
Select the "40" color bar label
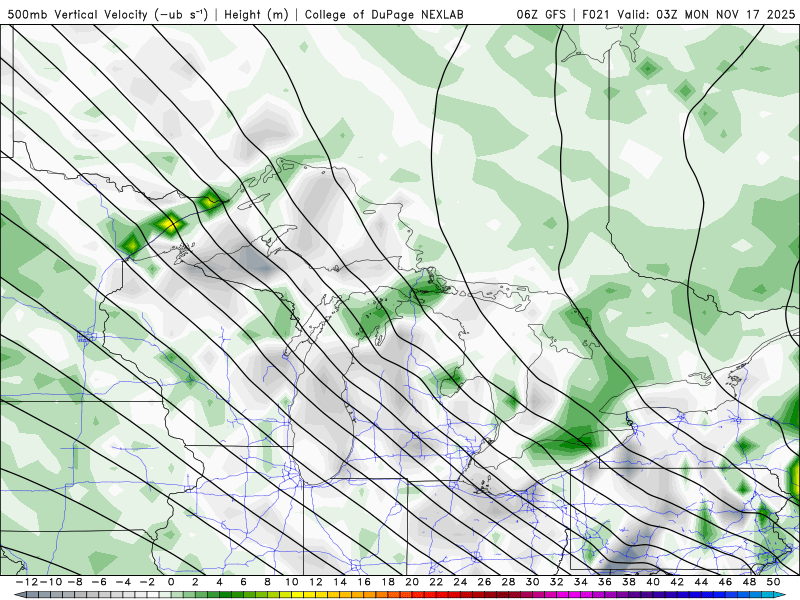(x=654, y=582)
